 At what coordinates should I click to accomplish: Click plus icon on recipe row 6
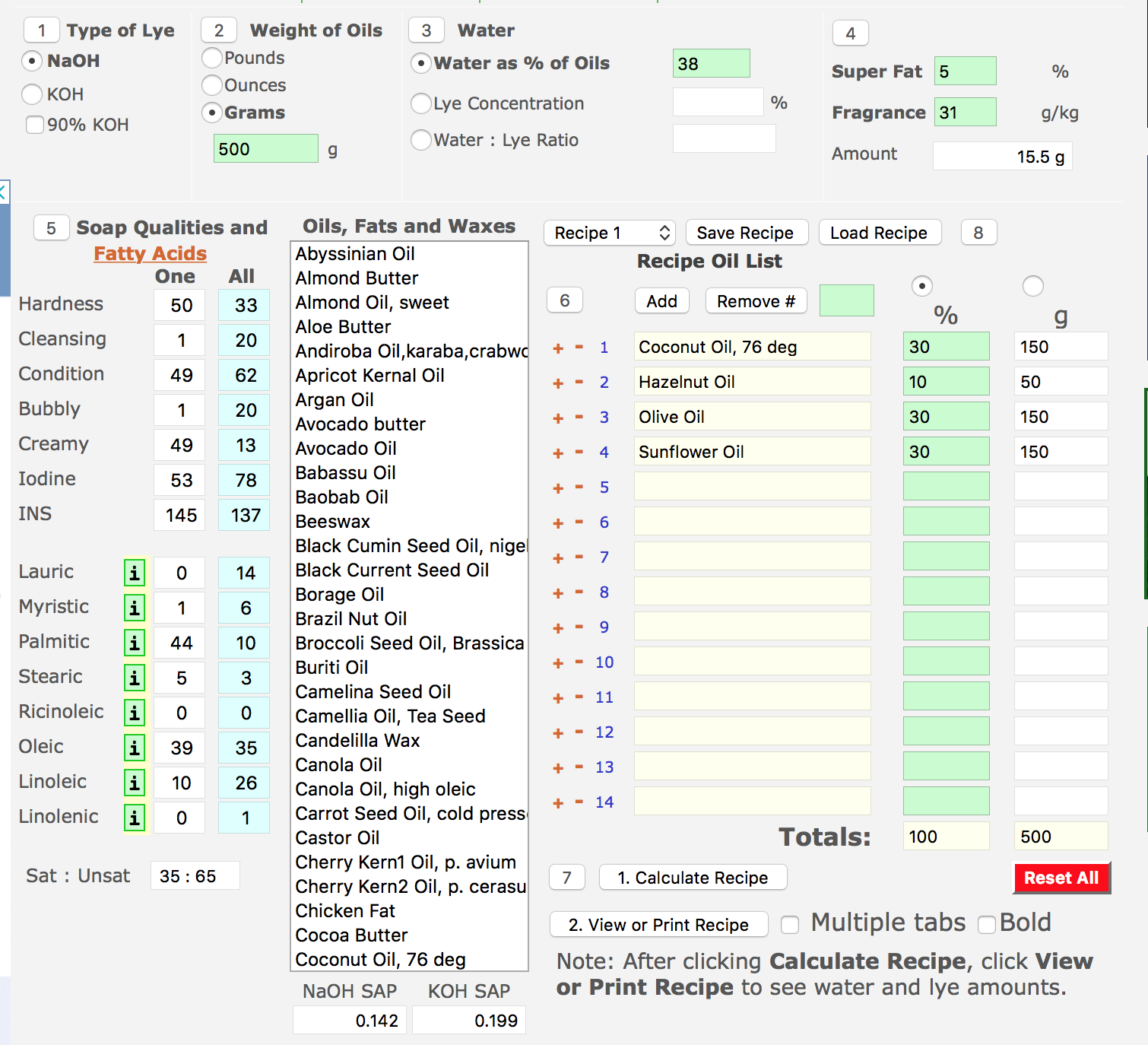pyautogui.click(x=558, y=523)
